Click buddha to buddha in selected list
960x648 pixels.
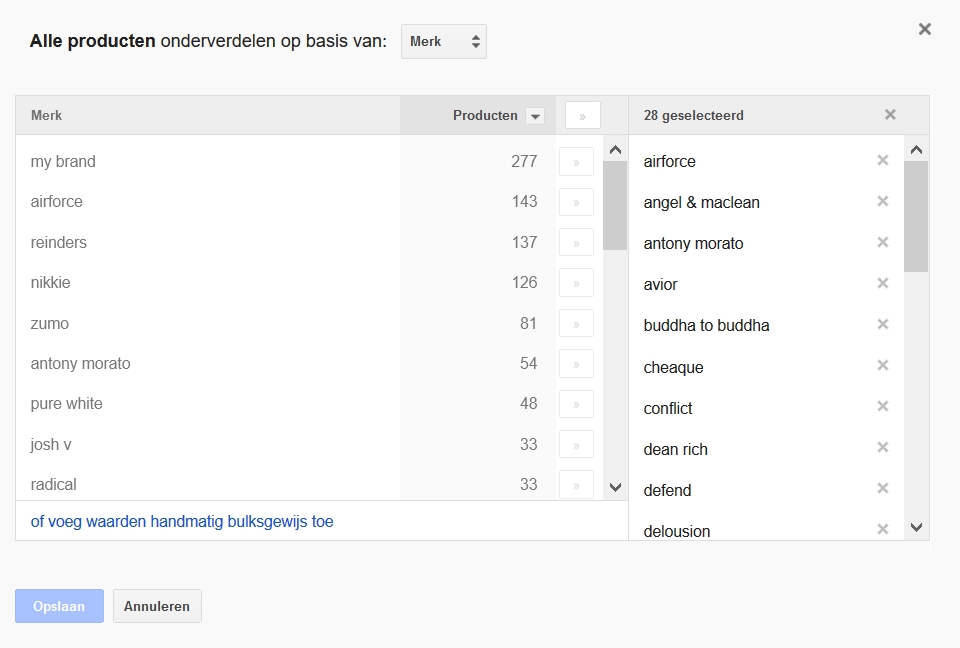(706, 325)
